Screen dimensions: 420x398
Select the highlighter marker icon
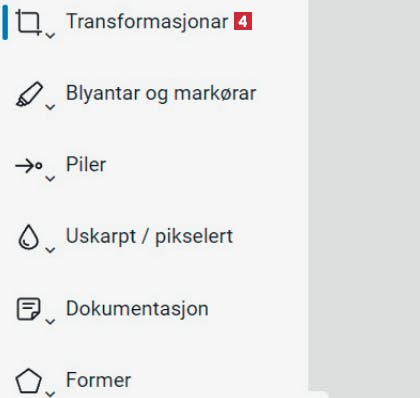[x=29, y=94]
